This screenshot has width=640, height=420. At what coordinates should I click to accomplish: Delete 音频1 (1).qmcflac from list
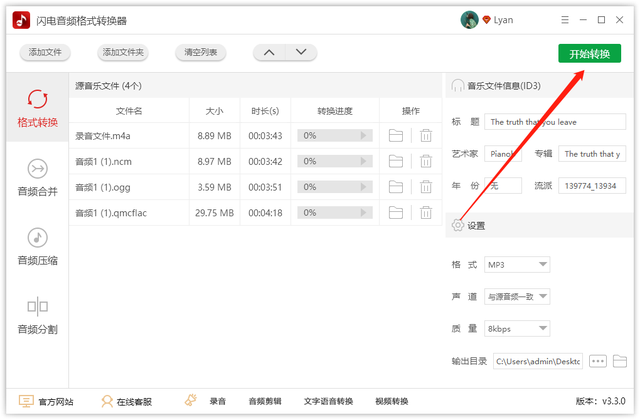(426, 213)
